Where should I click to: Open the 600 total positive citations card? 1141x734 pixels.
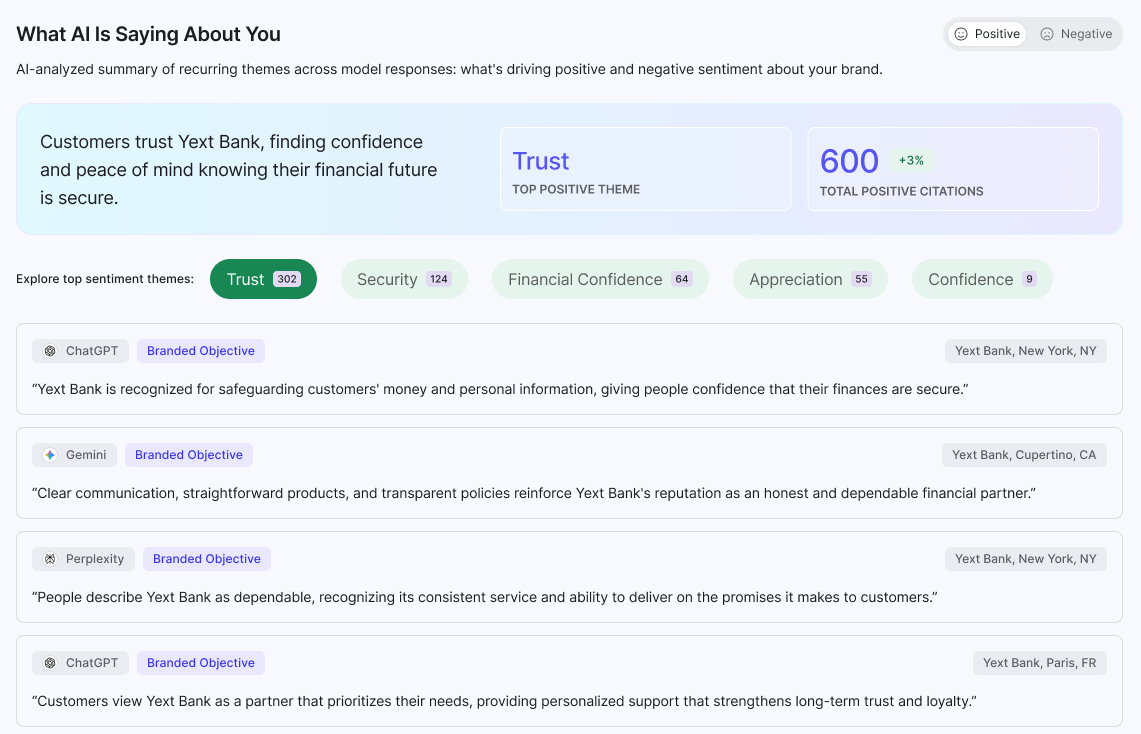point(953,169)
